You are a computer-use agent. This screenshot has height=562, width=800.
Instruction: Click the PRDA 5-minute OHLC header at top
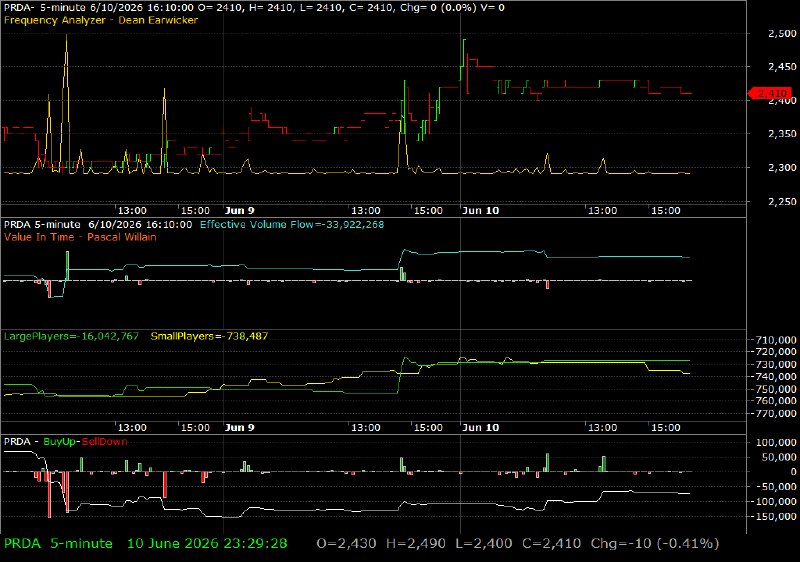[x=254, y=8]
